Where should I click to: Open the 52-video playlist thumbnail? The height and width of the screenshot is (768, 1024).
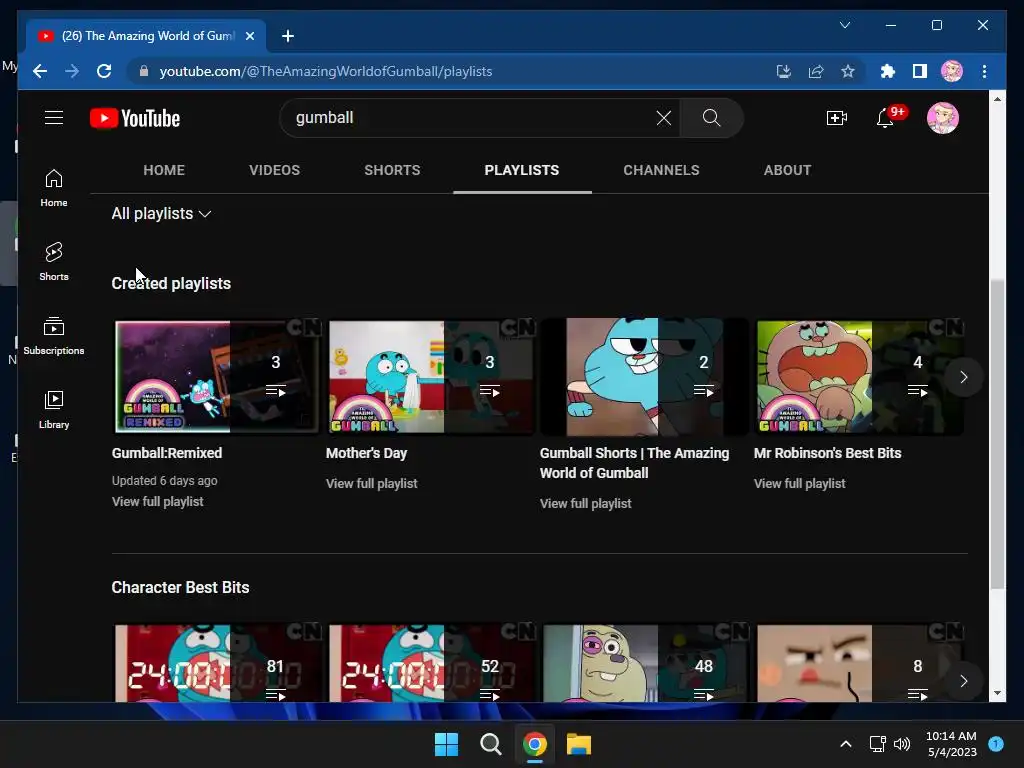[x=431, y=663]
